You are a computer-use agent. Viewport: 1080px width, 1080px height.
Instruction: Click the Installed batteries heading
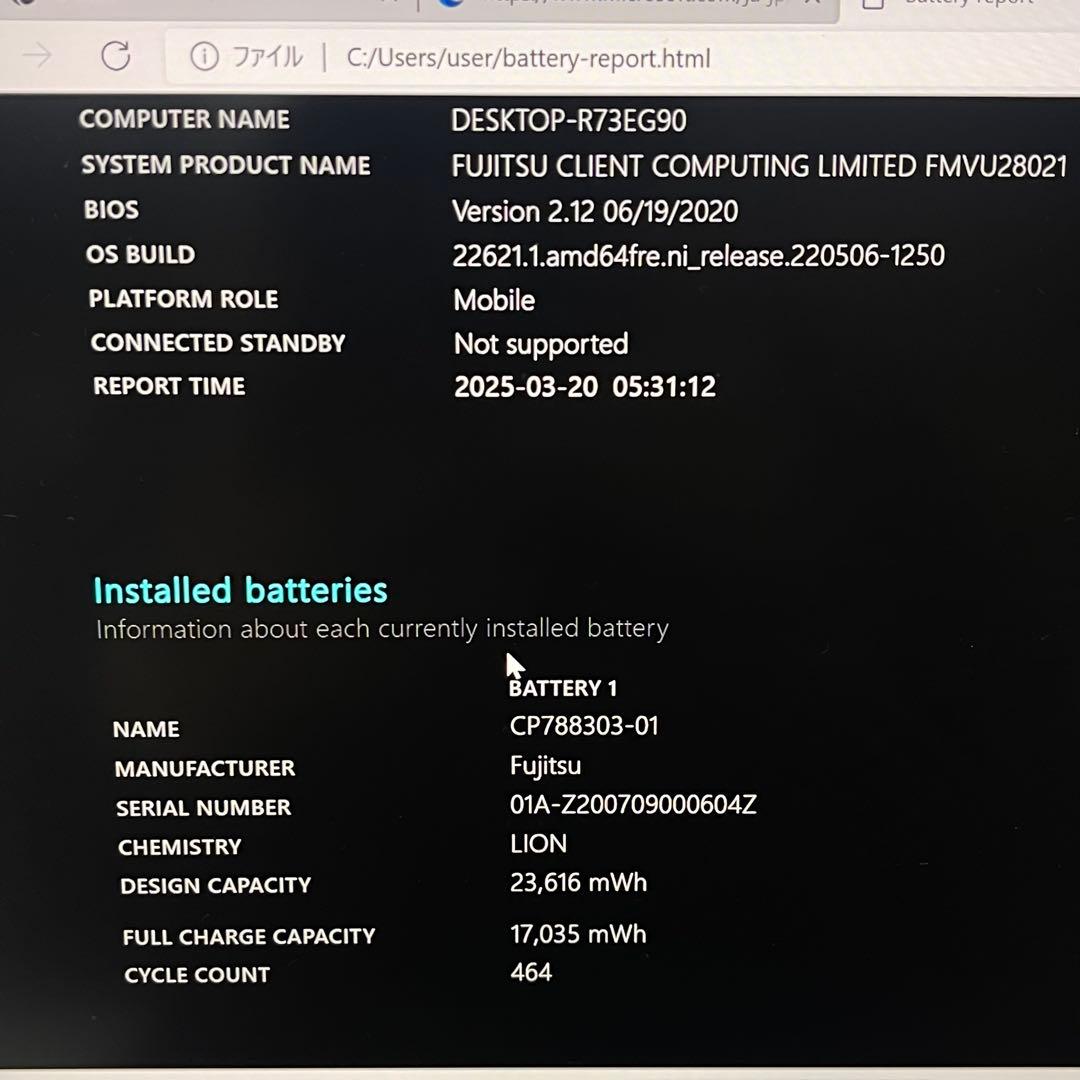pos(240,590)
